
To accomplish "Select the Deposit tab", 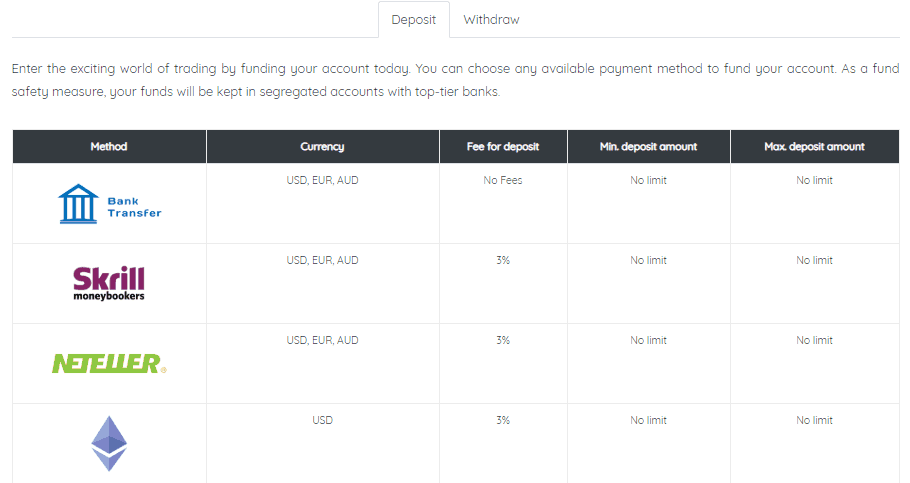I will point(414,20).
